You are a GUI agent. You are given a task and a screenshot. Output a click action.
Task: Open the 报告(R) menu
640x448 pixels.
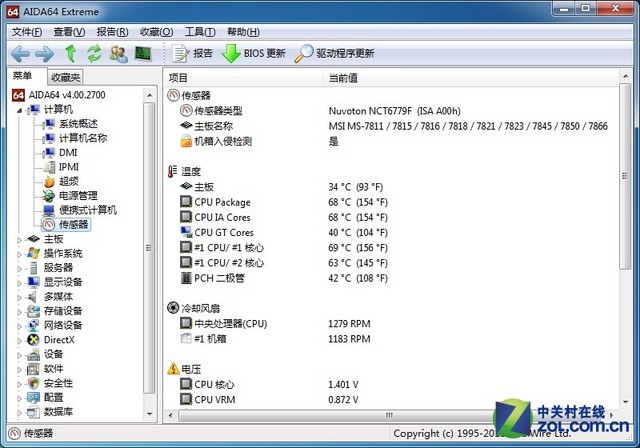[112, 32]
